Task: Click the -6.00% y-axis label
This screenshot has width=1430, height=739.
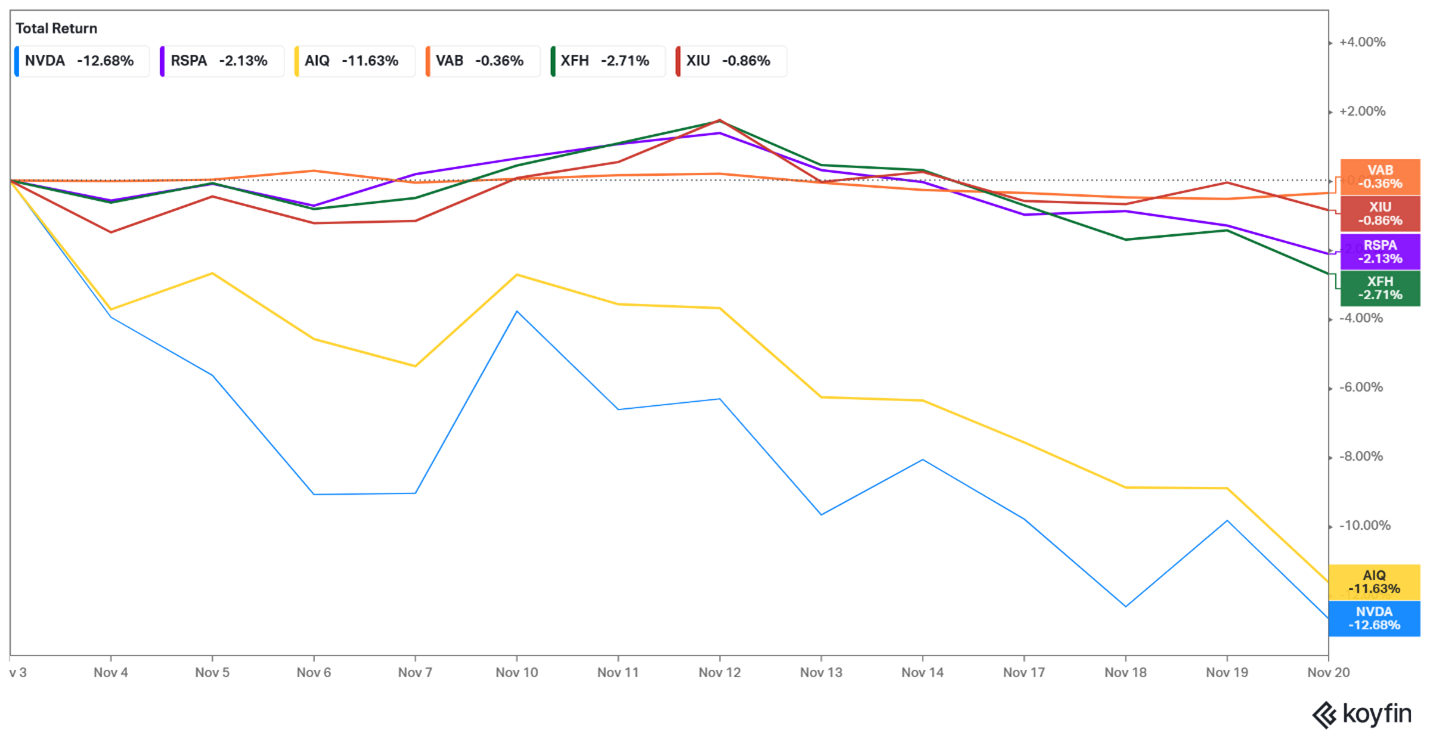Action: (1362, 387)
